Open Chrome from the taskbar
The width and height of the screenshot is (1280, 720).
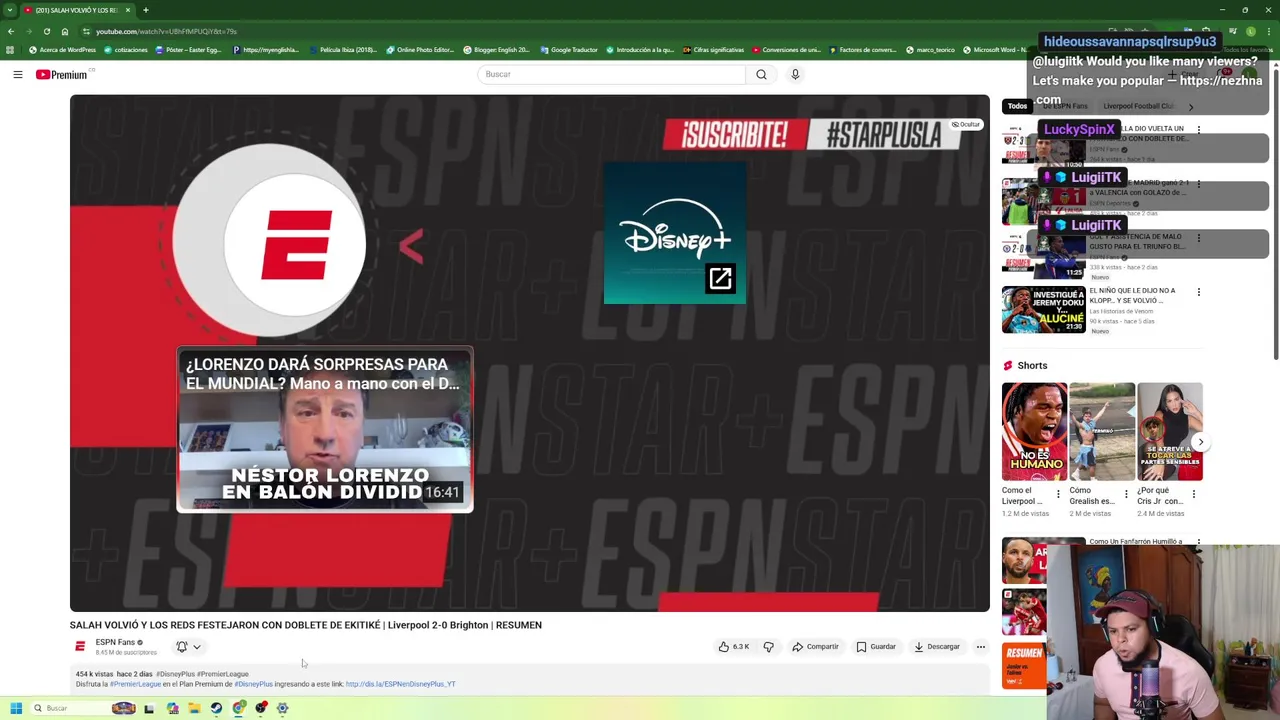pos(239,708)
